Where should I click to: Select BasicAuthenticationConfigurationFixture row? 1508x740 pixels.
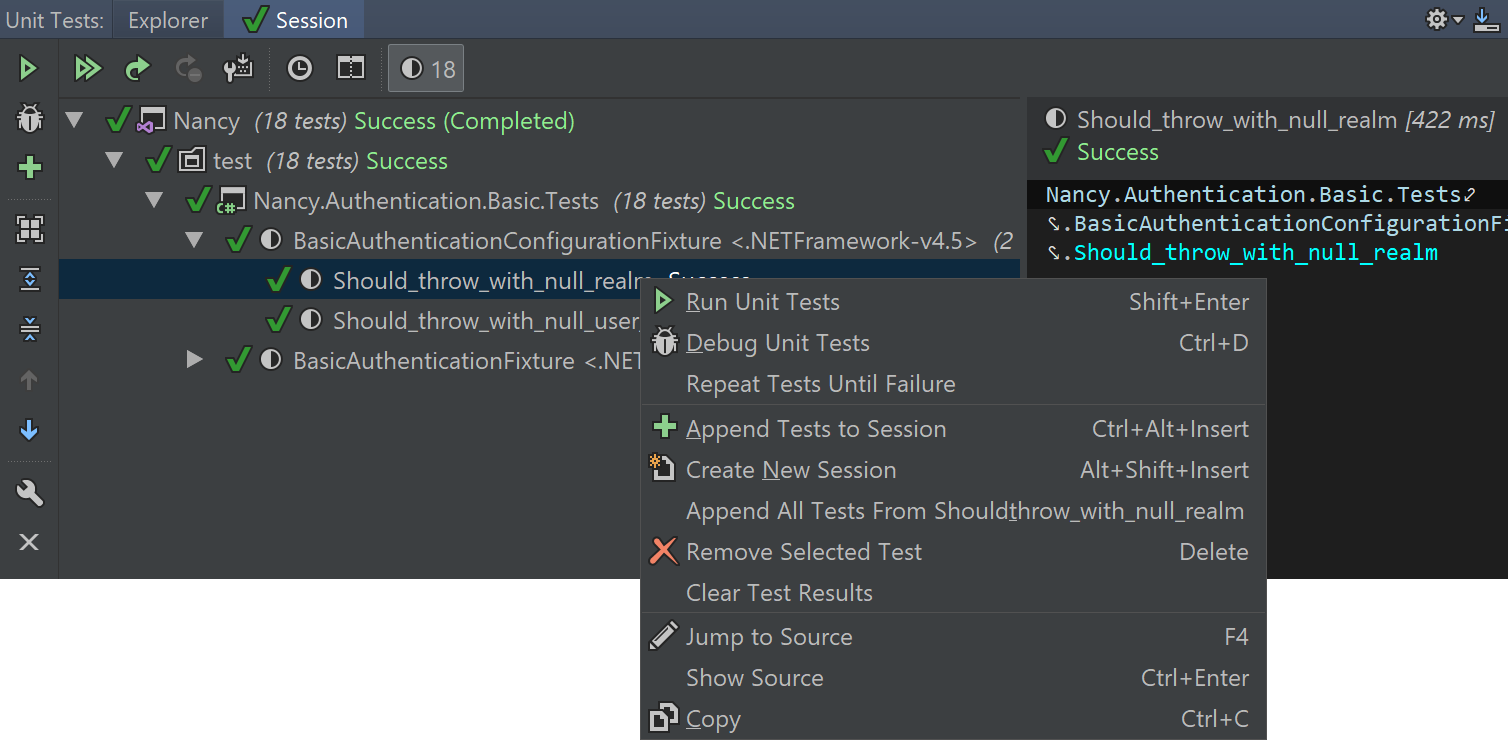pos(540,241)
